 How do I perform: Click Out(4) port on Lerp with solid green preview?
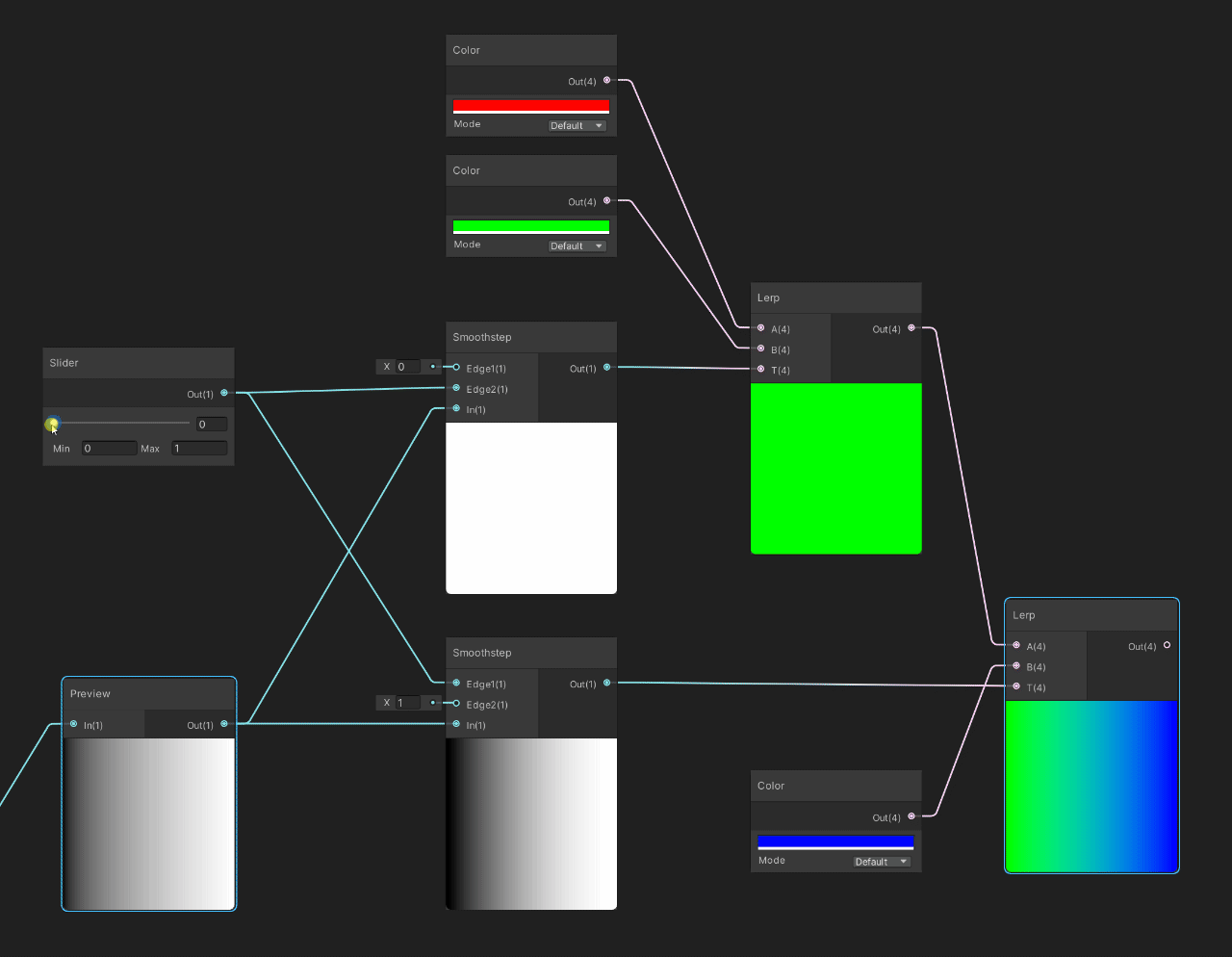pos(911,328)
